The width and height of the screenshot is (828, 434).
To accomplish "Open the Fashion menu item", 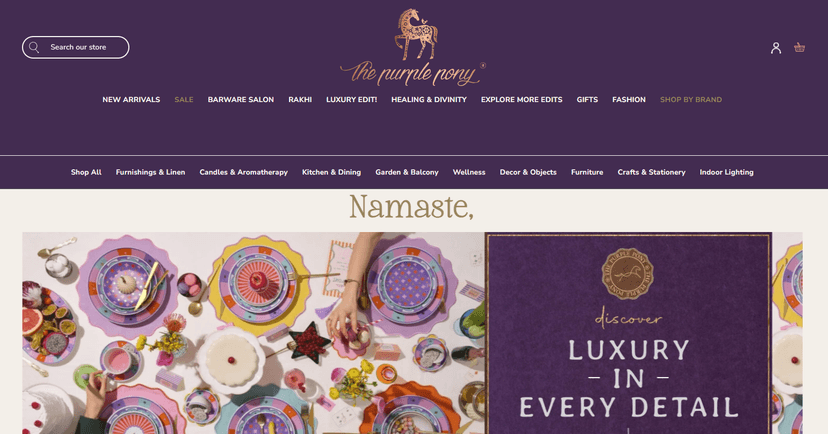I will (628, 99).
